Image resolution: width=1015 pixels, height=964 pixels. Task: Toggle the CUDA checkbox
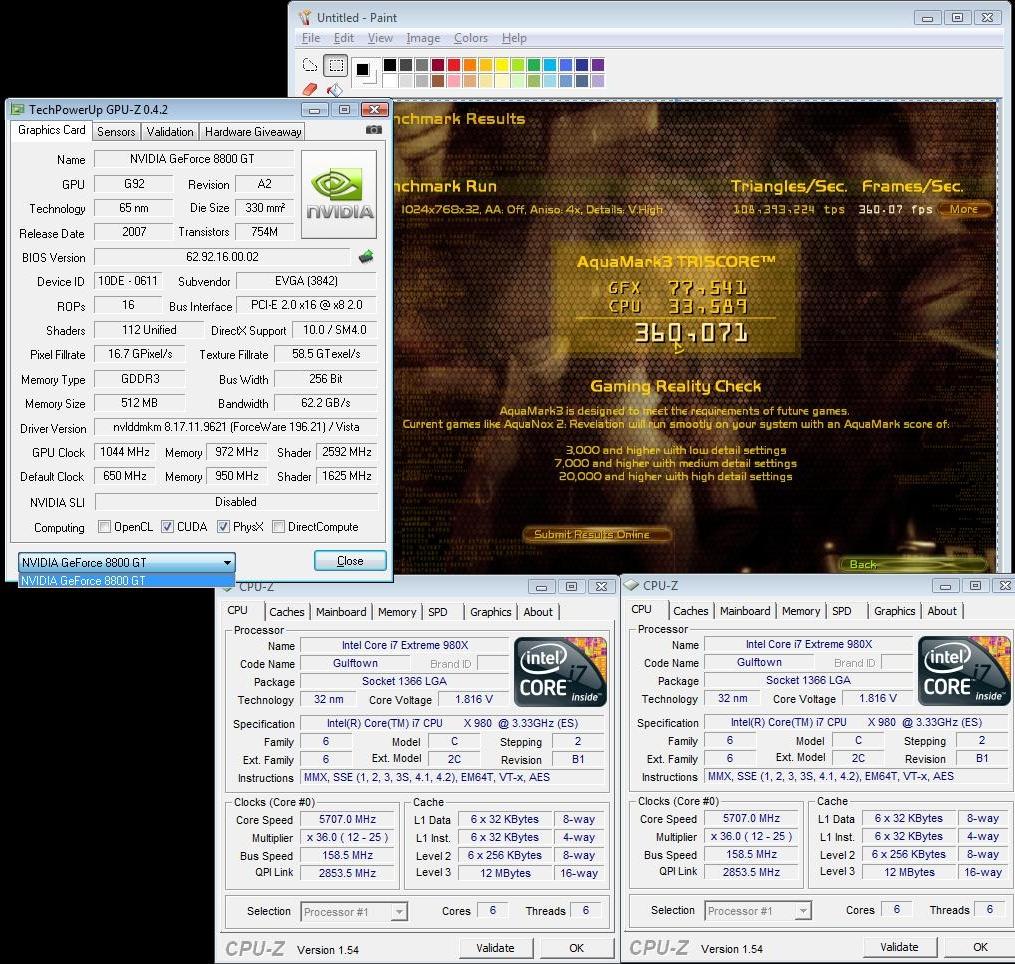(x=167, y=526)
